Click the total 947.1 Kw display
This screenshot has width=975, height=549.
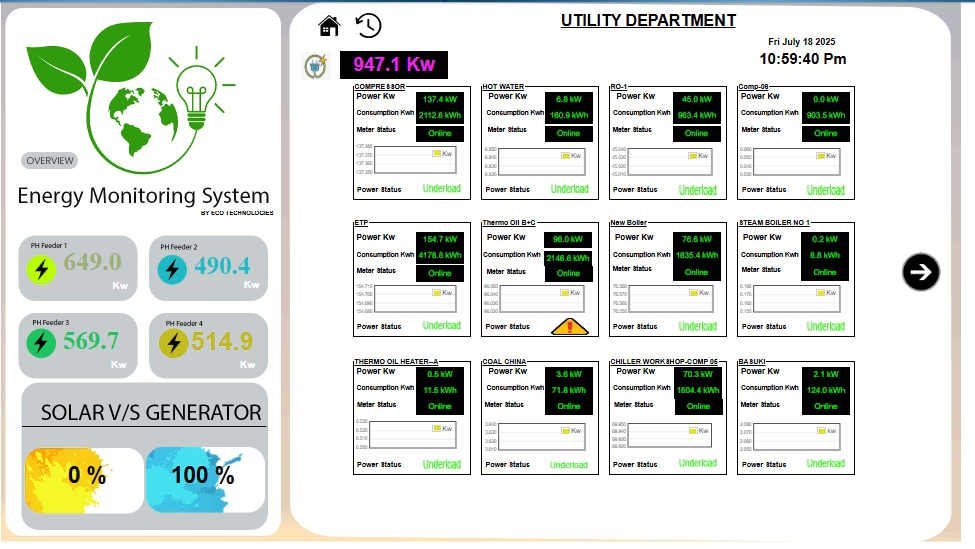coord(394,65)
